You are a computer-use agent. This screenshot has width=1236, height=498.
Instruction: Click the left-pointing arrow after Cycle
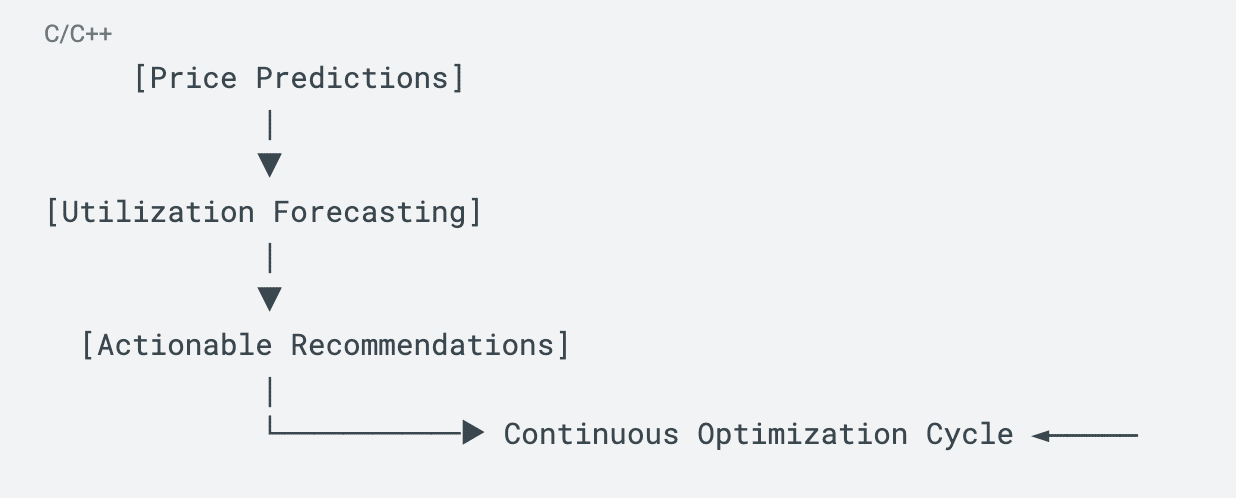pos(1041,435)
